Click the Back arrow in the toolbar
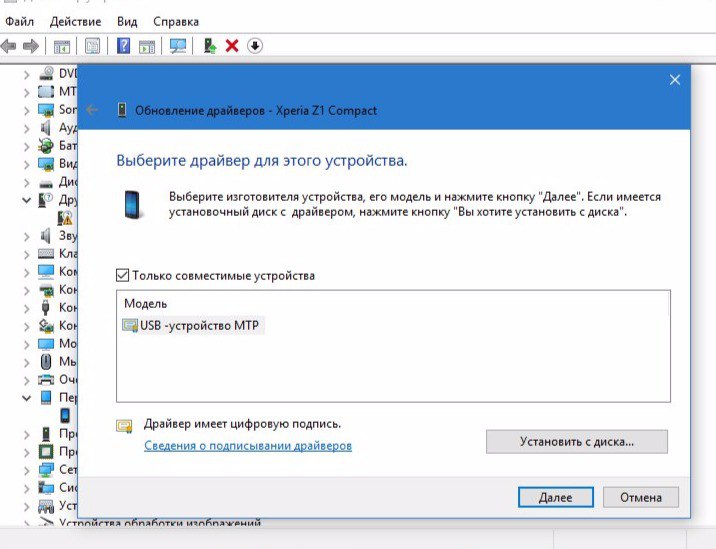 click(x=9, y=46)
